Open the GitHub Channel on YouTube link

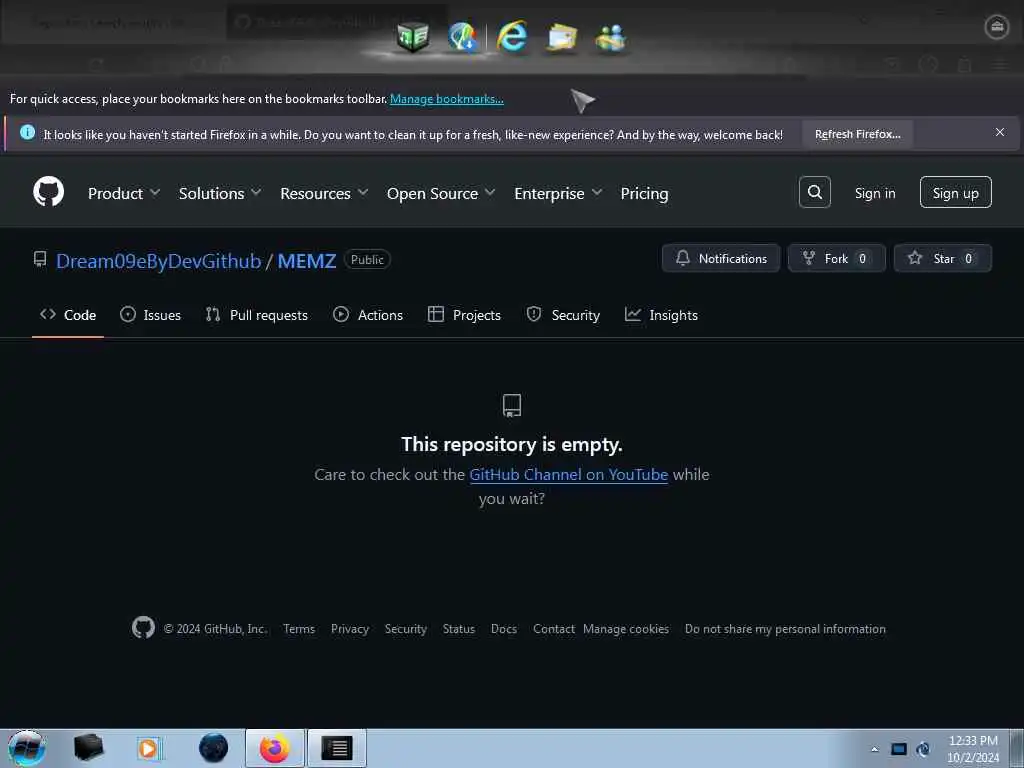click(x=569, y=474)
